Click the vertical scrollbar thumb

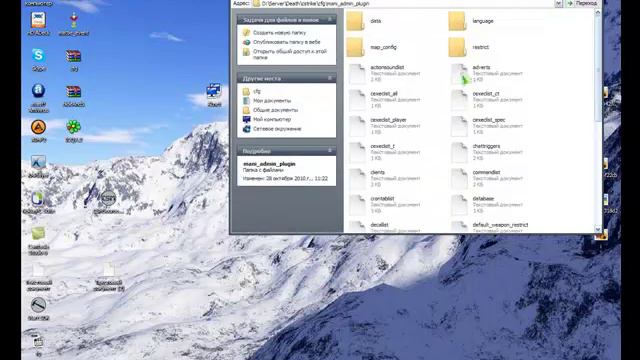pyautogui.click(x=598, y=69)
